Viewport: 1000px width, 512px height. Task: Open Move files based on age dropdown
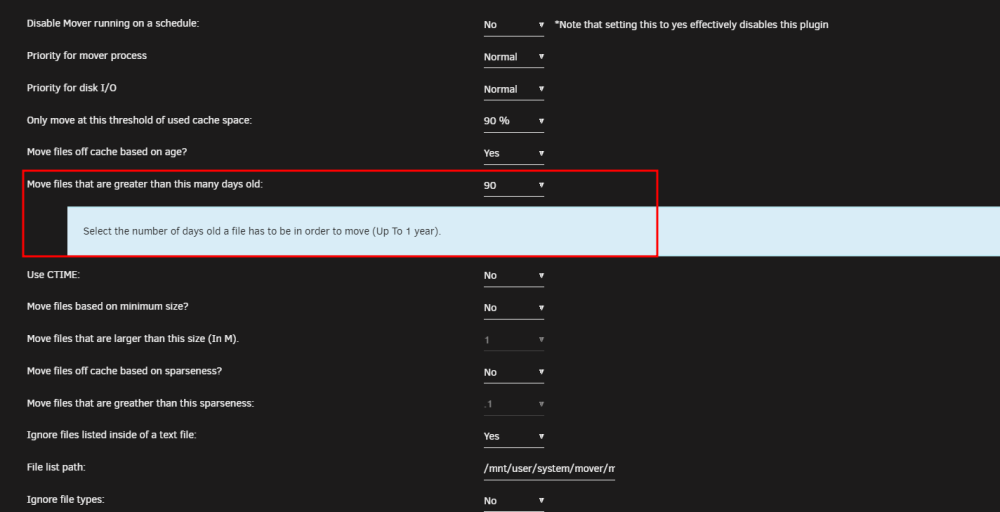tap(513, 153)
